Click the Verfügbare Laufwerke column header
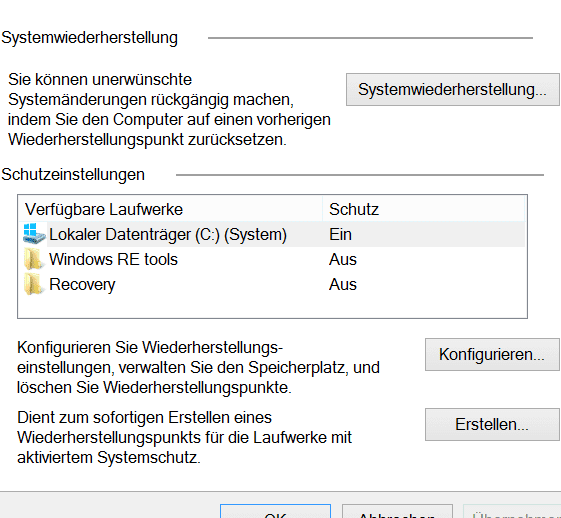The width and height of the screenshot is (561, 518). coord(170,209)
